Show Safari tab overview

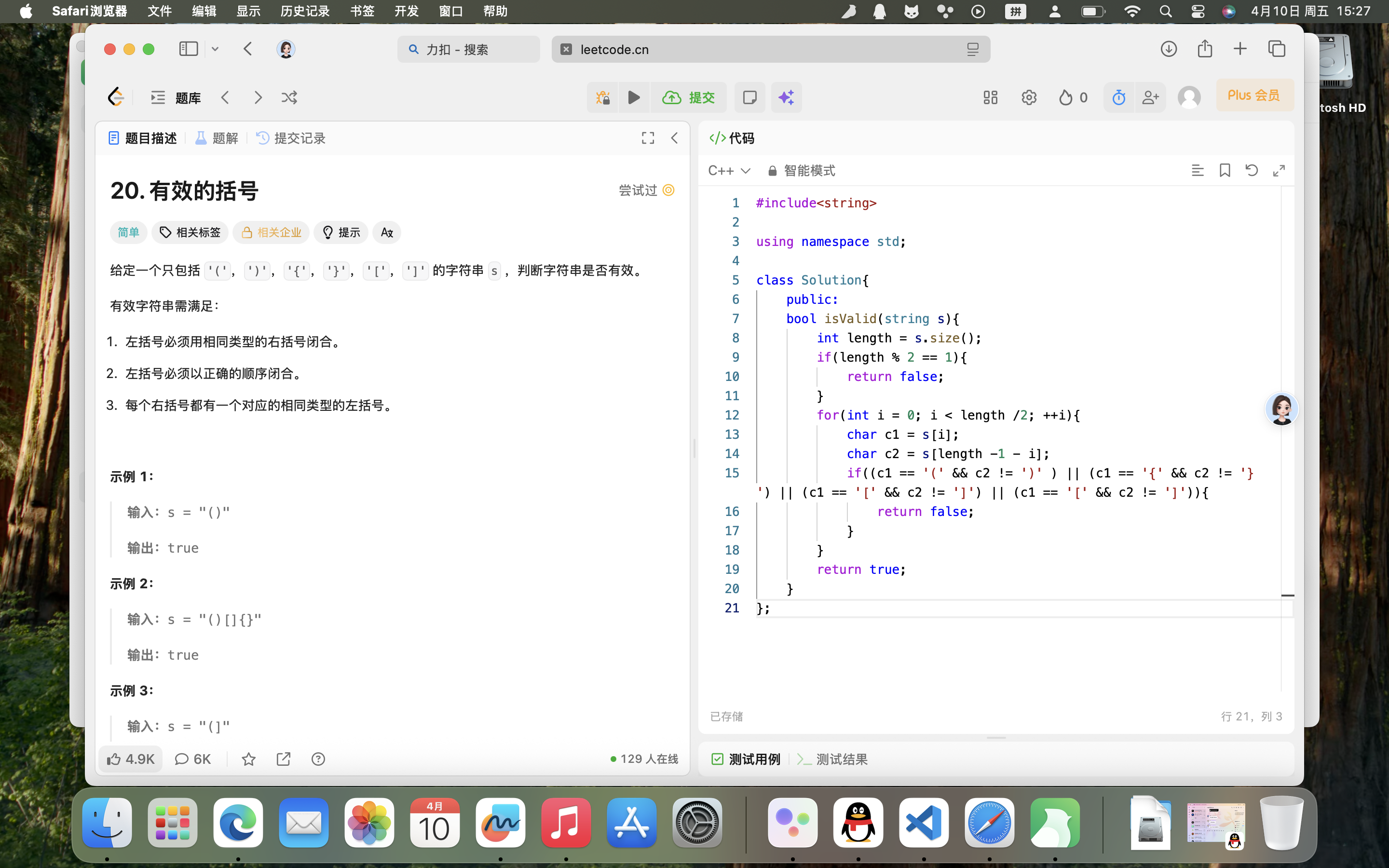(x=1277, y=49)
